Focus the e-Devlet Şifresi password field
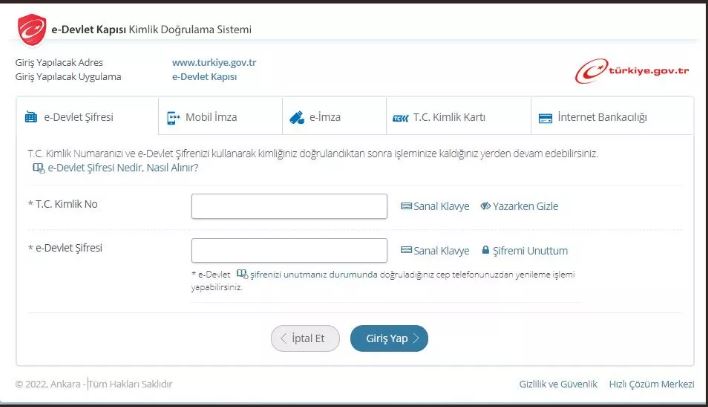708x407 pixels. [289, 250]
